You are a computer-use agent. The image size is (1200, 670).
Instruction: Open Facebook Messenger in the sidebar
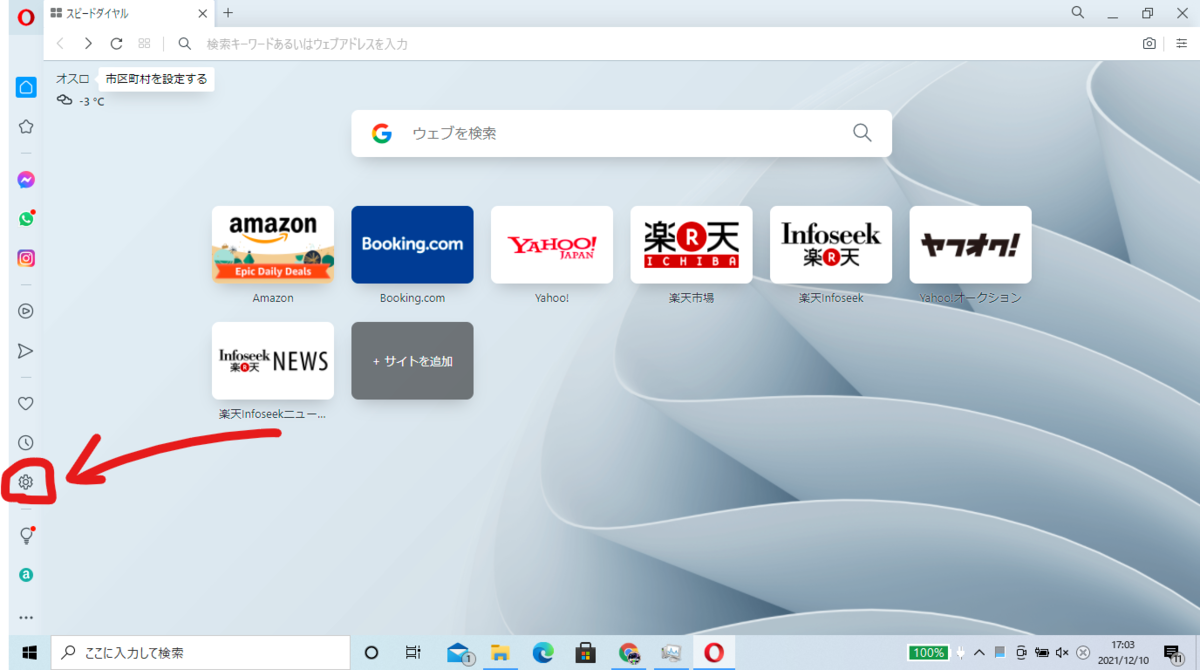(x=26, y=180)
